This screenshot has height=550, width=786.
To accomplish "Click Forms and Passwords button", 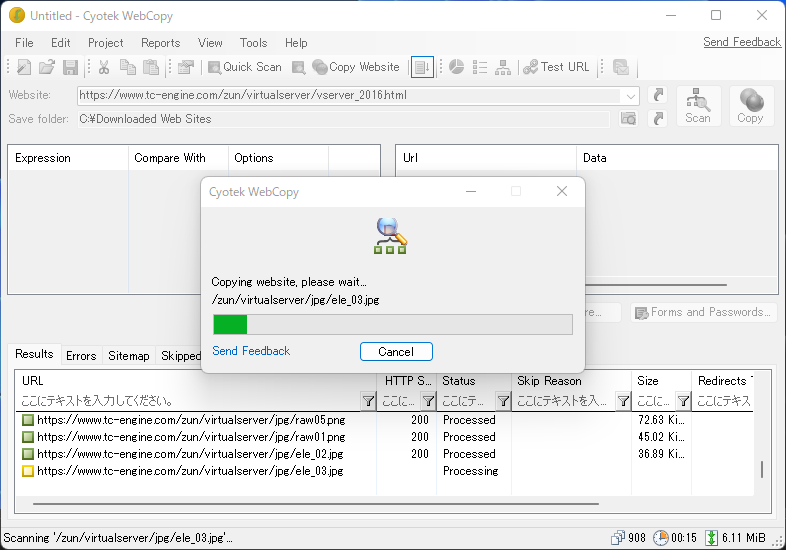I will [703, 312].
